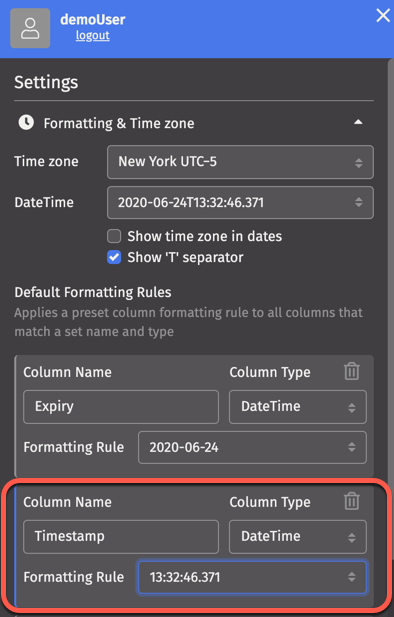Uncheck Show 'T' separator
This screenshot has height=617, width=394.
click(114, 257)
